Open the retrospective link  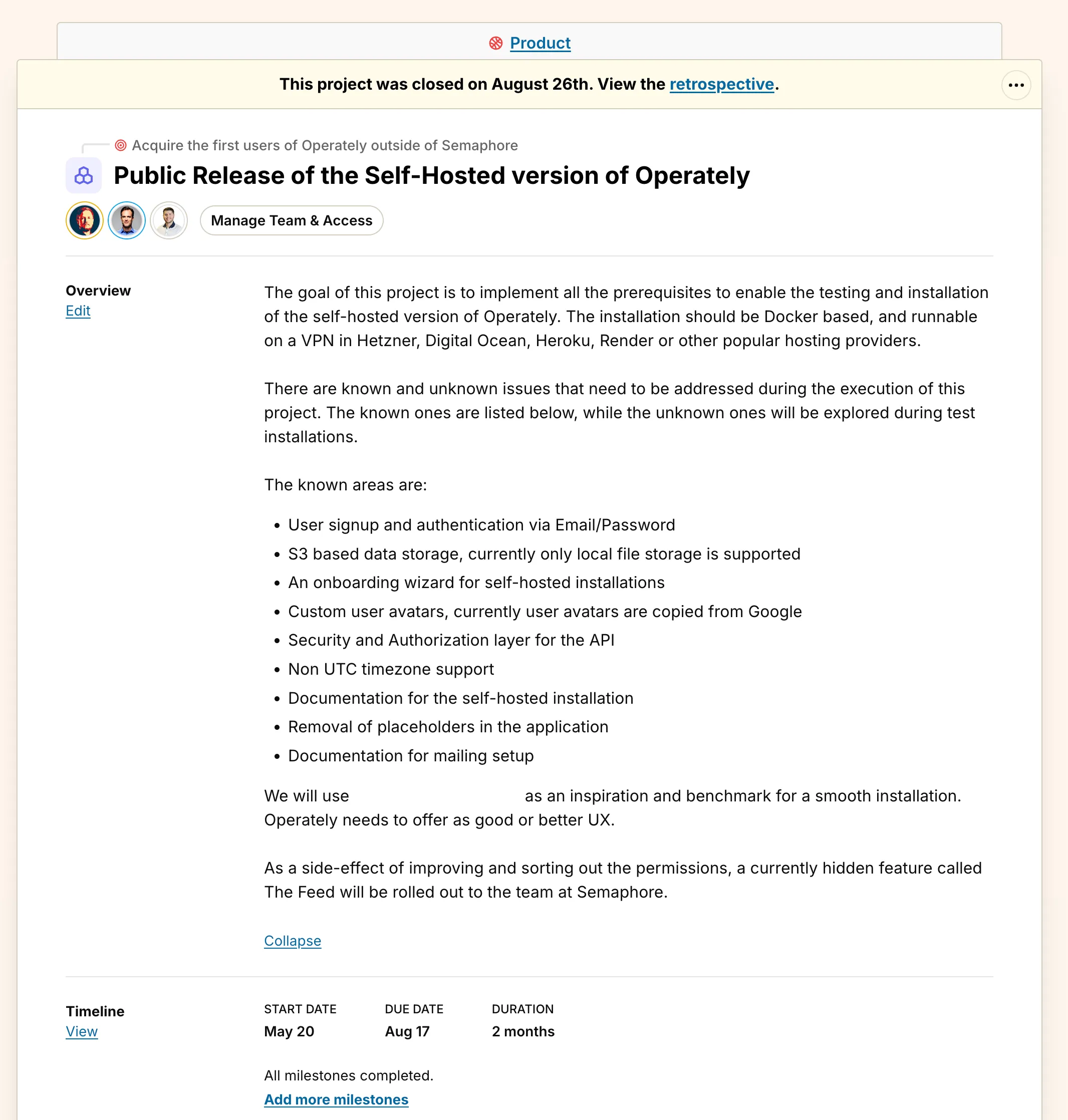(x=721, y=84)
